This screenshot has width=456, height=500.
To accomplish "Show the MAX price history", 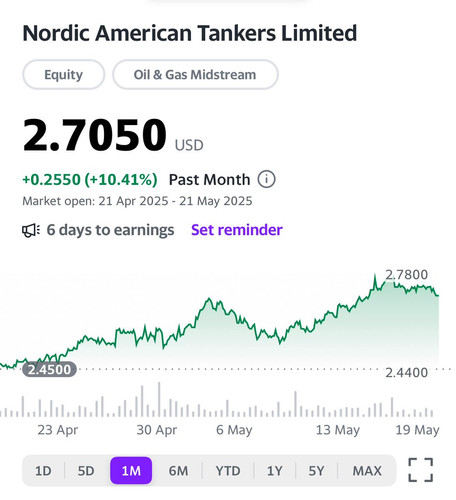I will click(367, 471).
